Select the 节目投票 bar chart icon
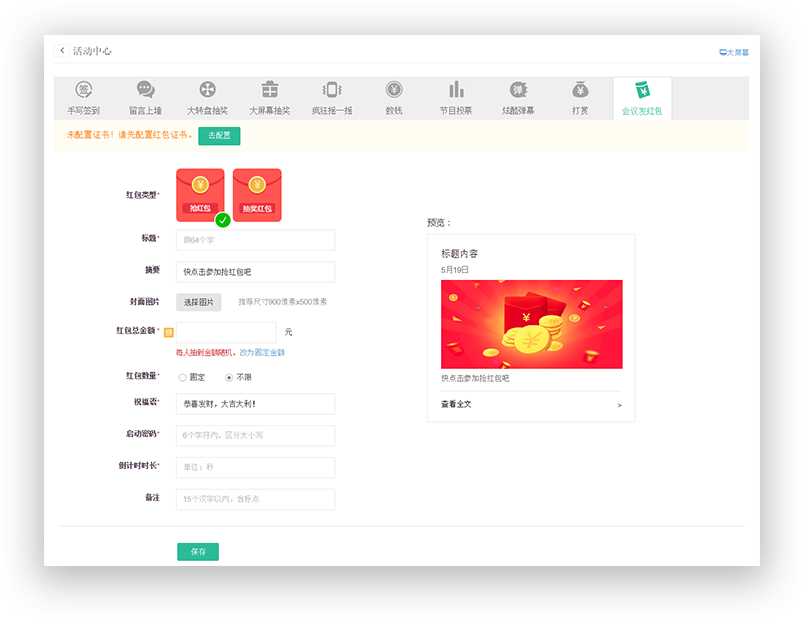This screenshot has width=804, height=619. 456,90
